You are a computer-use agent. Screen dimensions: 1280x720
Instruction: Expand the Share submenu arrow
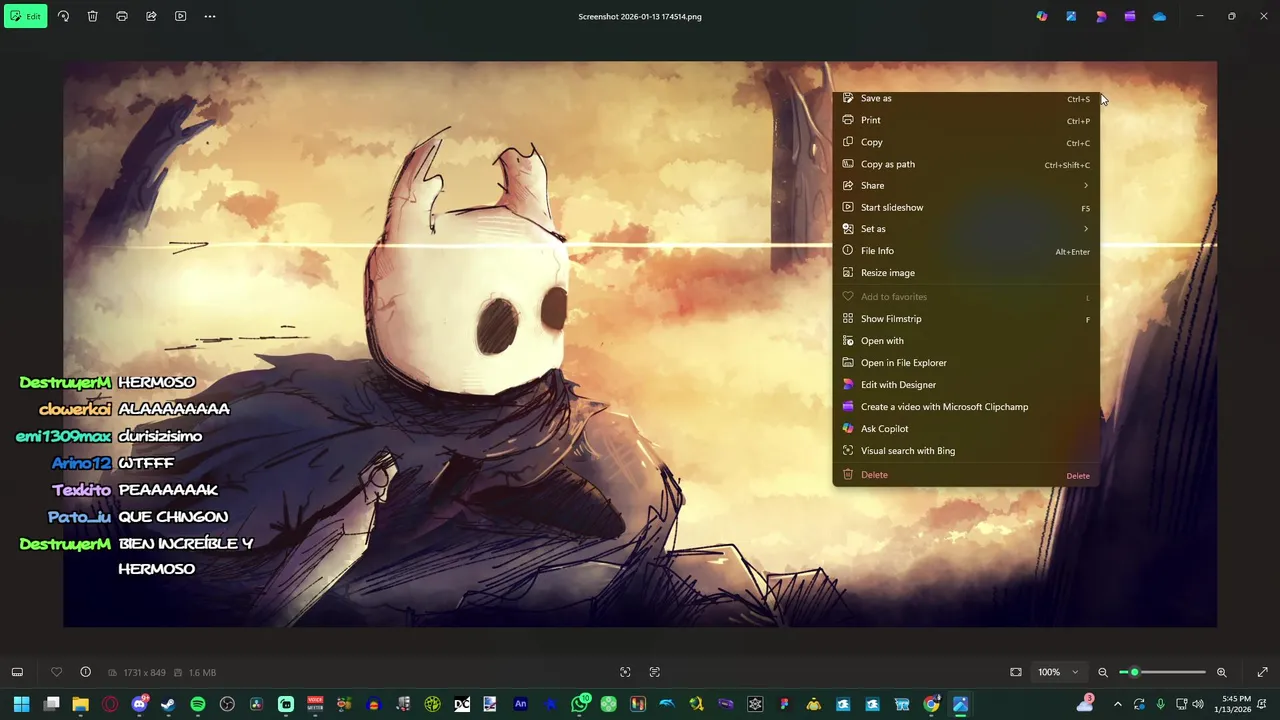[1086, 186]
